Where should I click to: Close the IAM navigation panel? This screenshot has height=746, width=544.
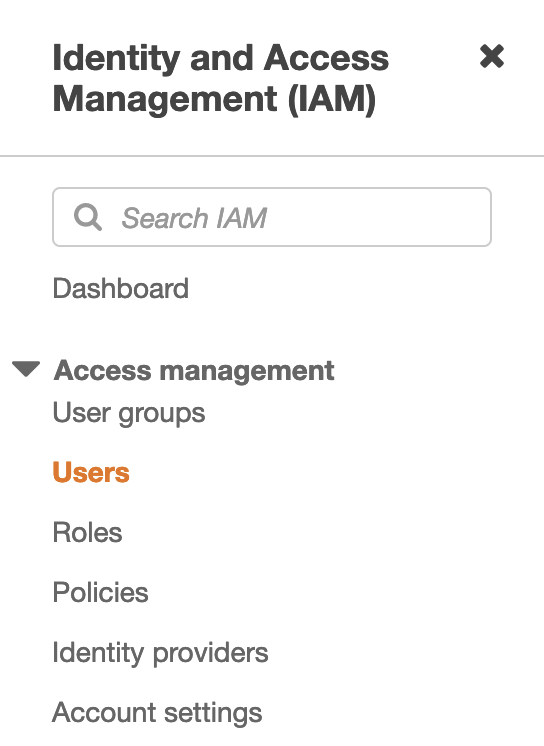(492, 57)
